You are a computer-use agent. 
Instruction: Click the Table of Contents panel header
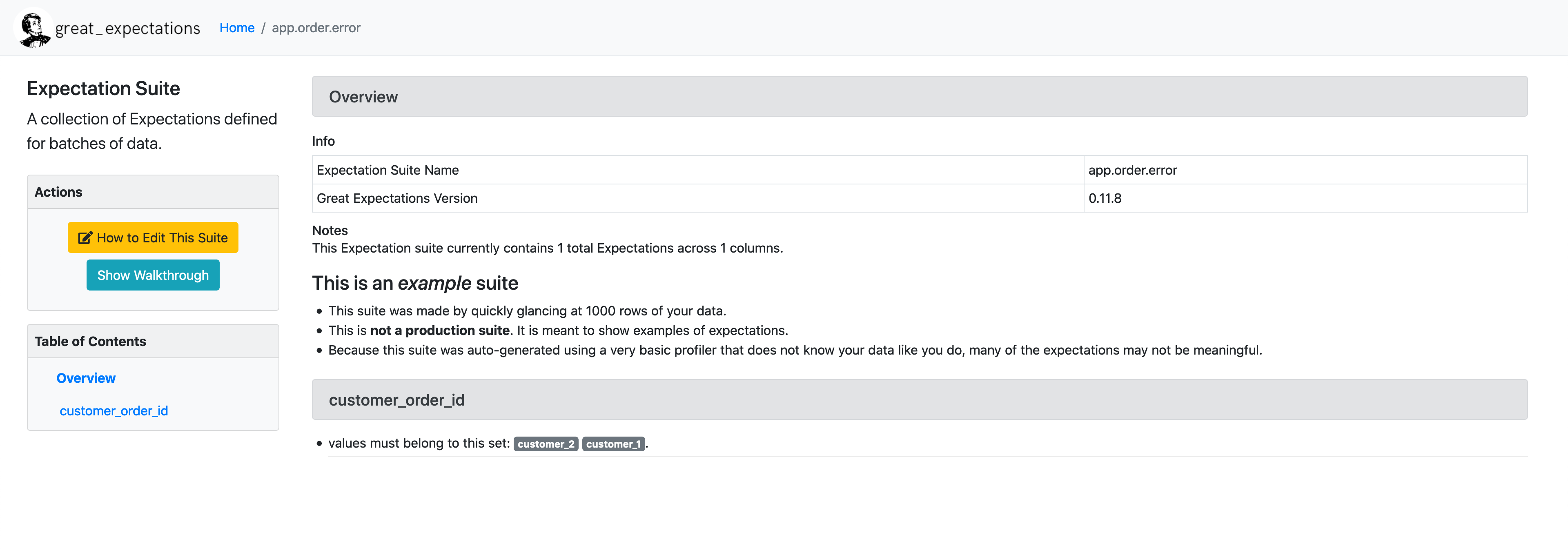[90, 341]
